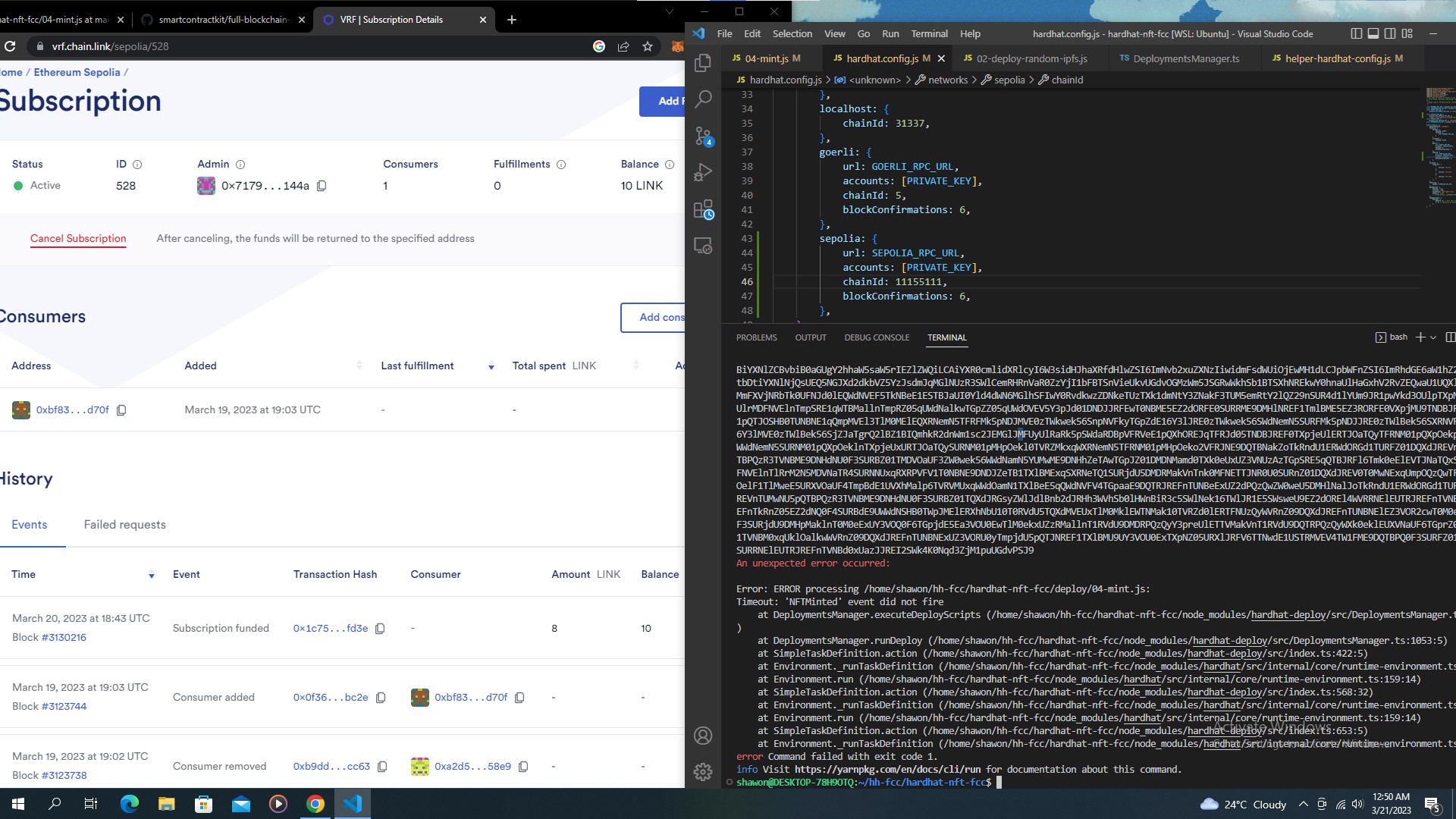Open the File menu in VS Code
Screen dimensions: 1456x819
click(724, 33)
